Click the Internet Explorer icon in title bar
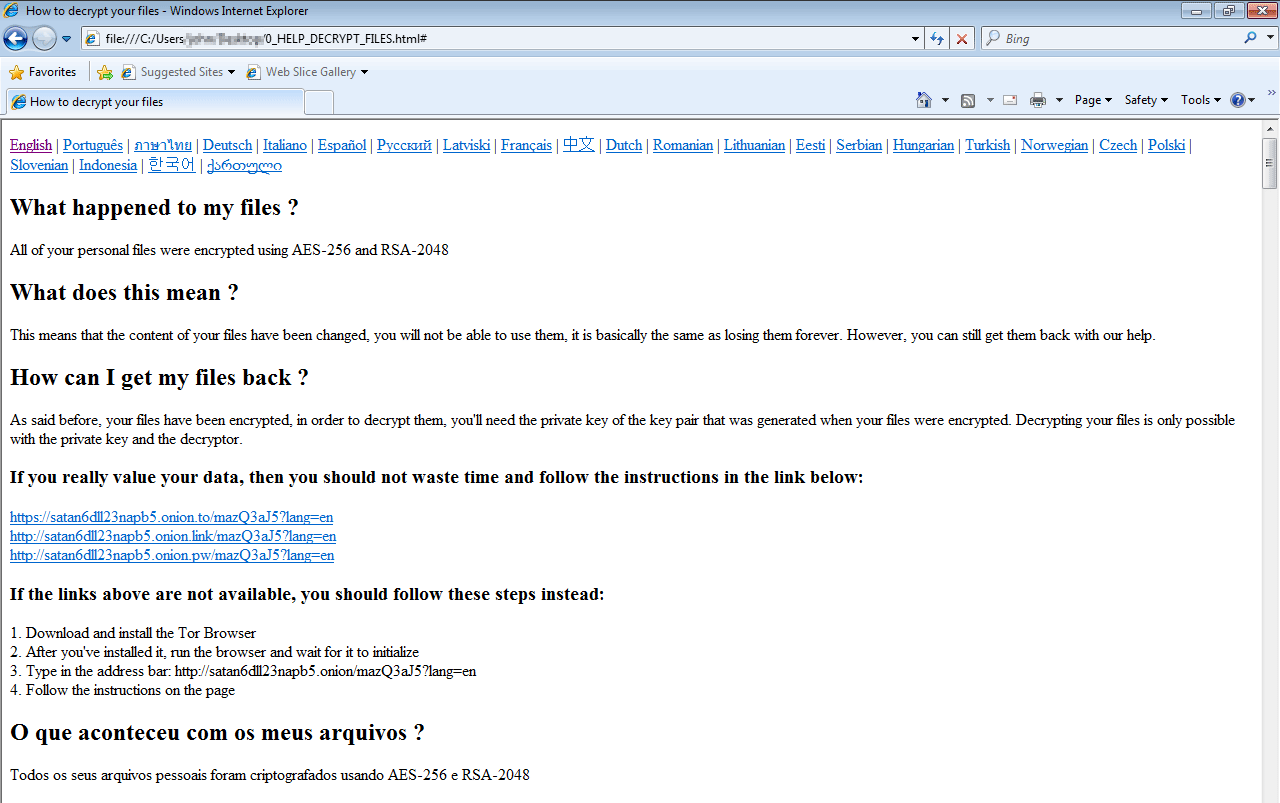 (12, 11)
